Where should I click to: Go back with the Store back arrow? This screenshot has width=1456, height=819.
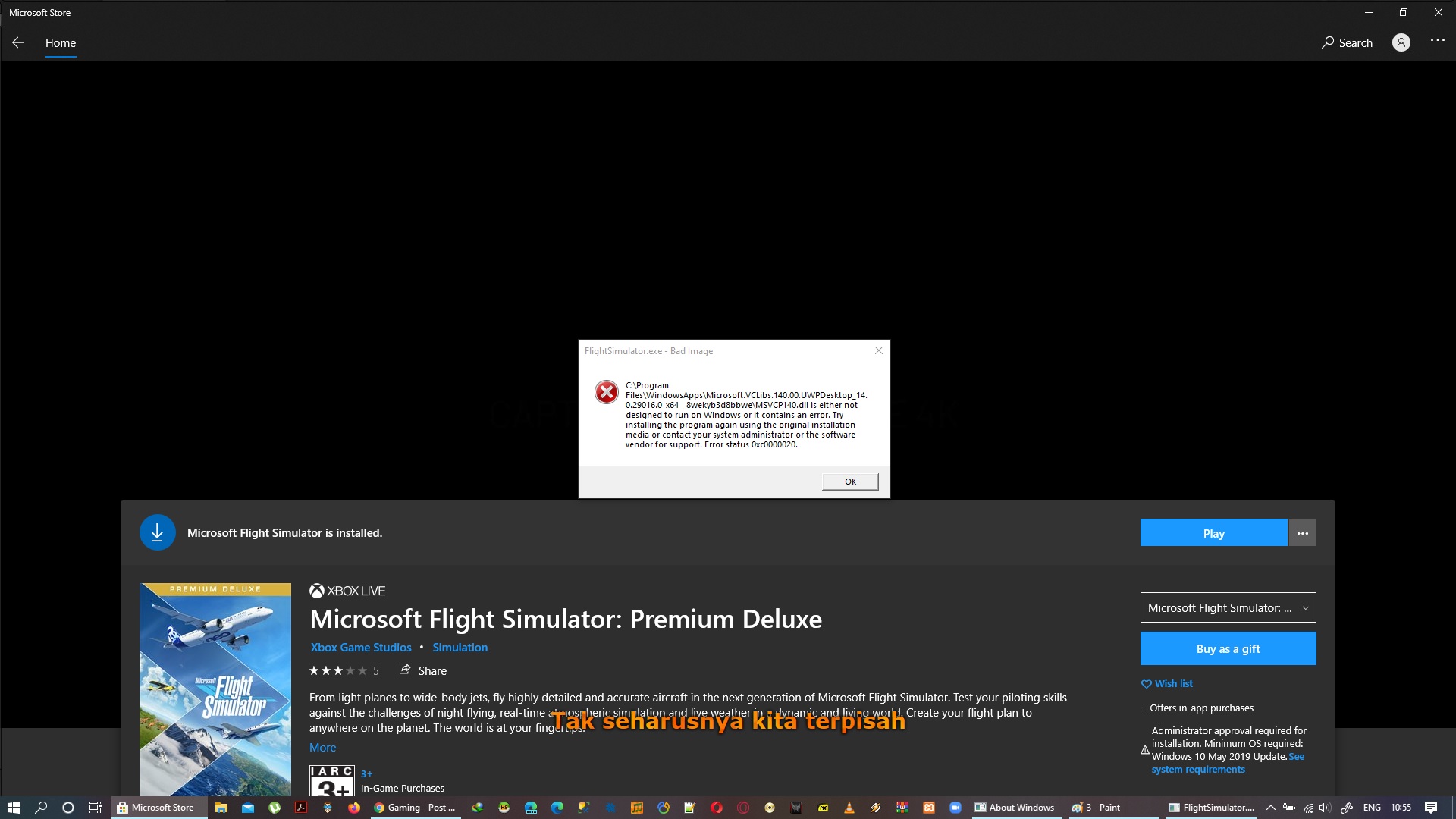(x=18, y=43)
